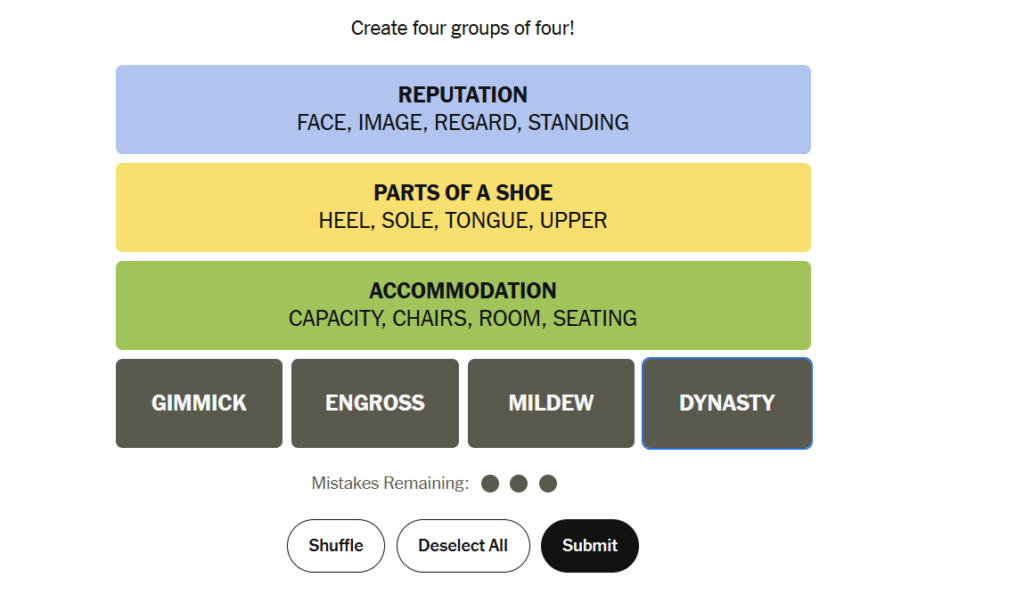Select the MILDEW word tile

(551, 403)
